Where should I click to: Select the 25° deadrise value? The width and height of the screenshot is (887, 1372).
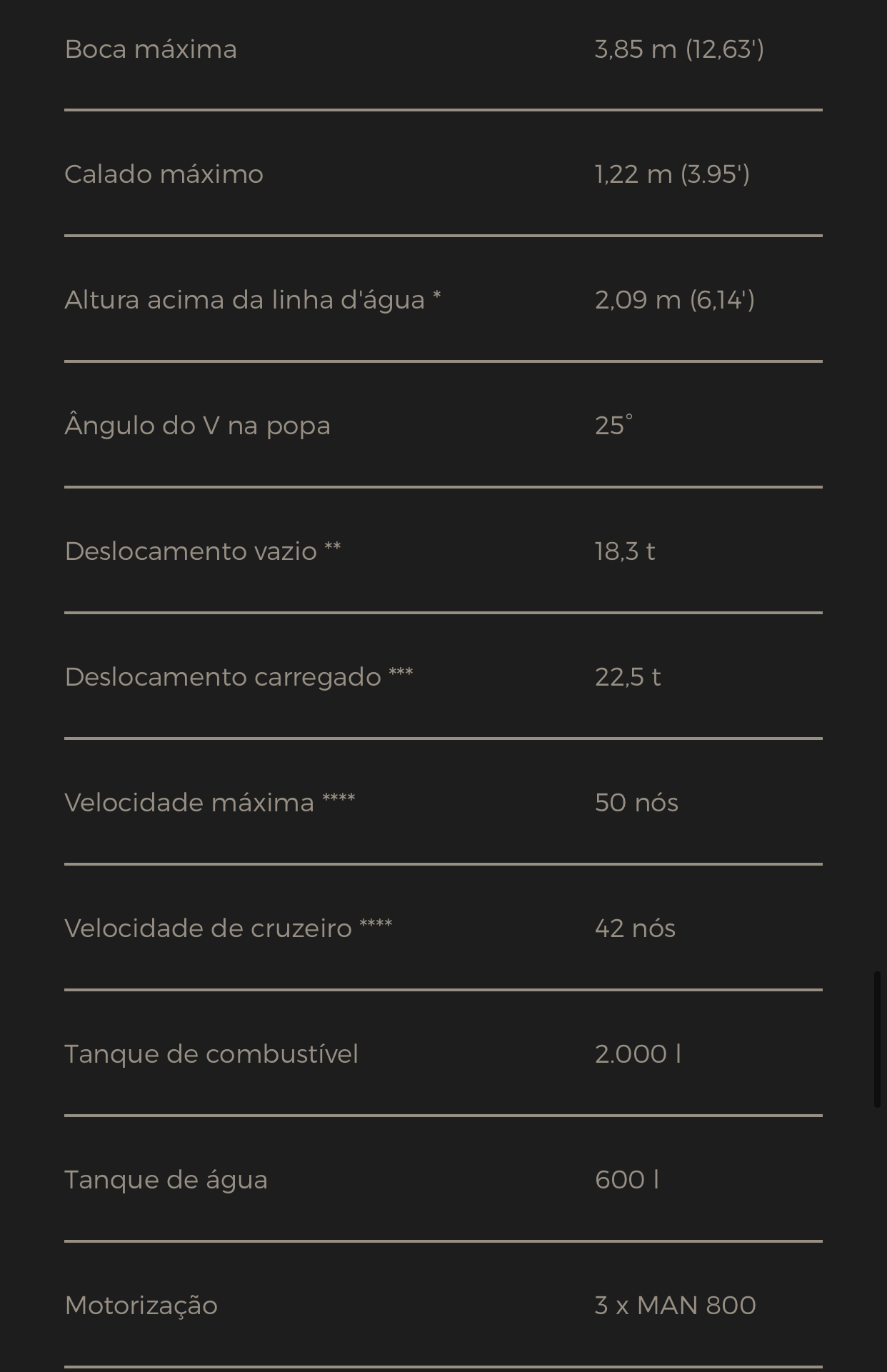pyautogui.click(x=613, y=426)
